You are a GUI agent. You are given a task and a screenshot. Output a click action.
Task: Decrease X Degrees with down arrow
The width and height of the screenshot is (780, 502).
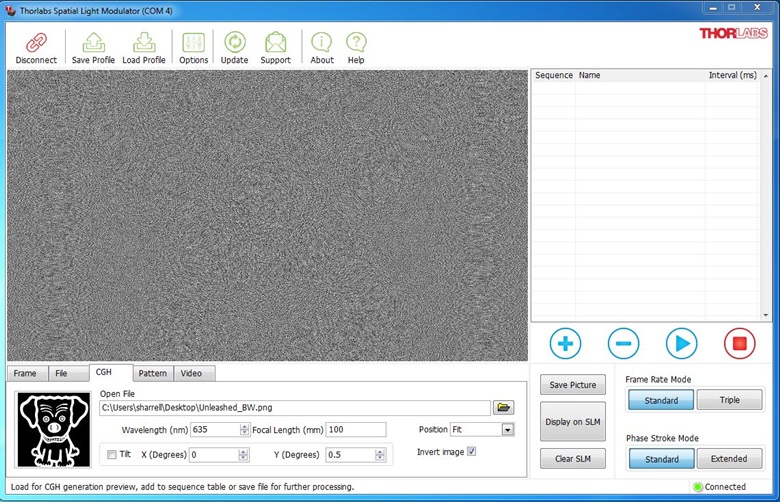pos(243,458)
